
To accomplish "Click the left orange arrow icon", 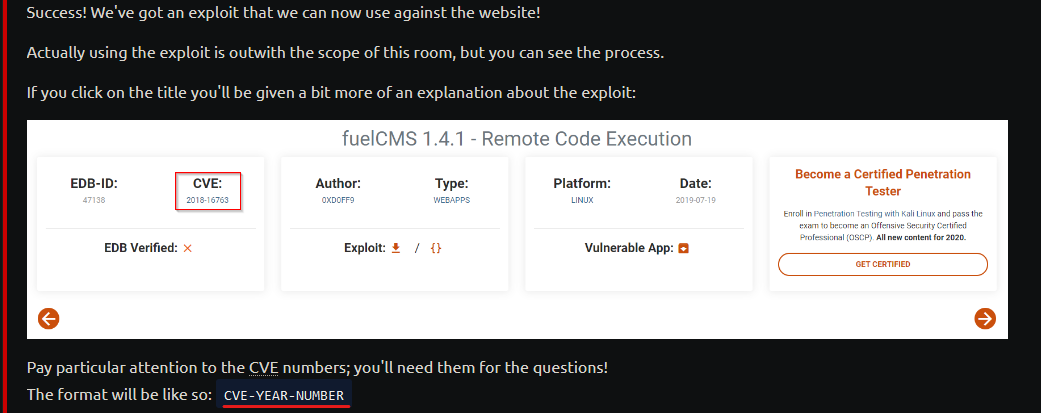I will coord(48,319).
